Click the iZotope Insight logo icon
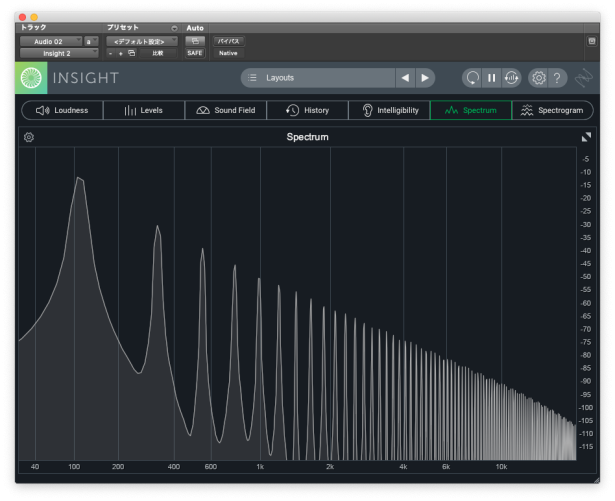The height and width of the screenshot is (501, 615). 31,78
